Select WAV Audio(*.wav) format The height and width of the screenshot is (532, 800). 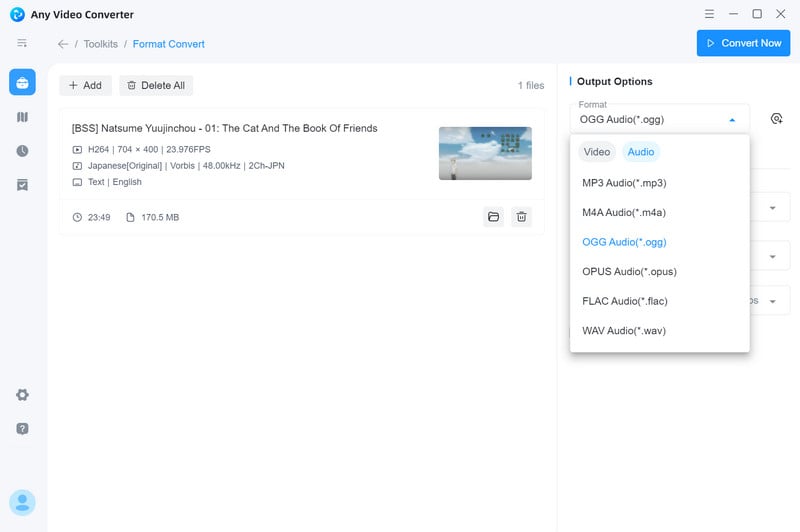pyautogui.click(x=660, y=331)
